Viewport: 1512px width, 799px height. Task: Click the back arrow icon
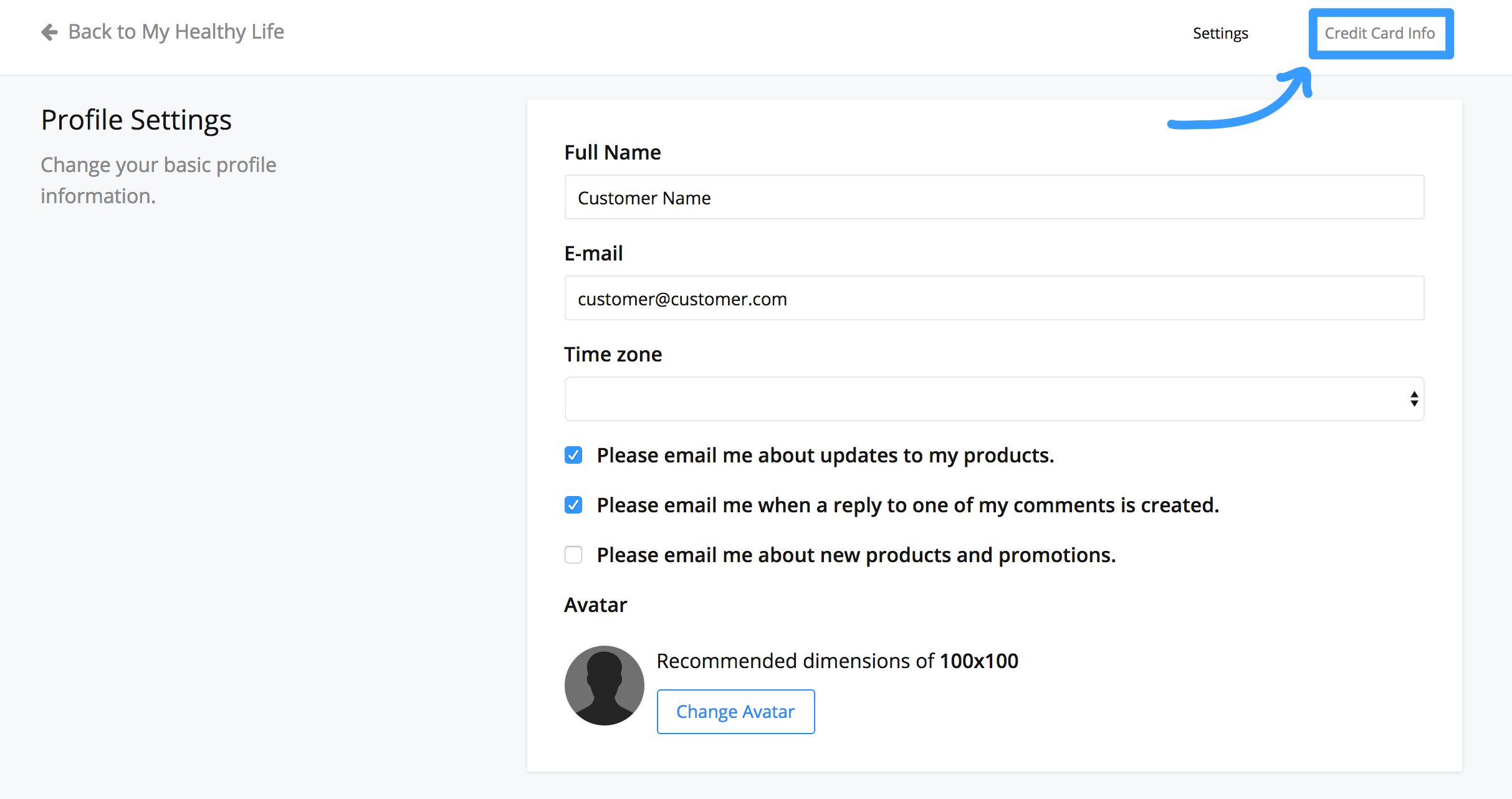(x=49, y=32)
